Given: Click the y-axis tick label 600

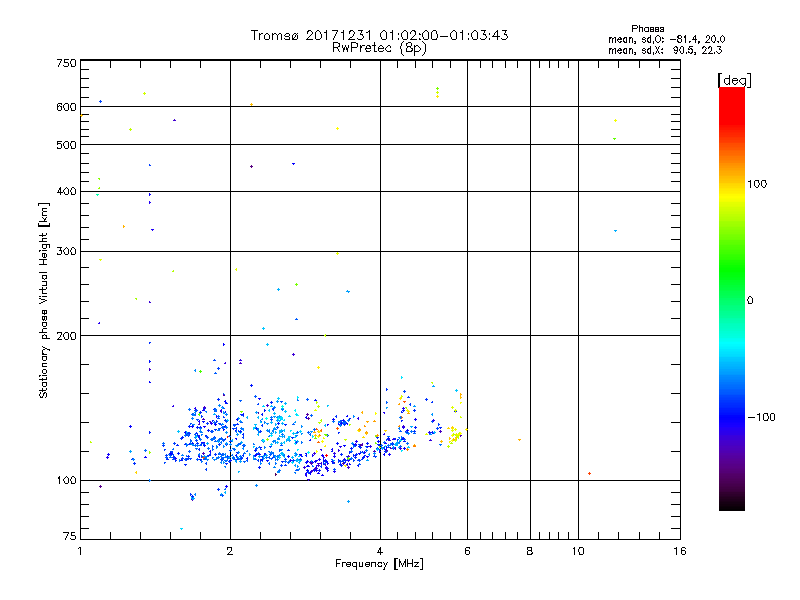Looking at the screenshot, I should (66, 107).
